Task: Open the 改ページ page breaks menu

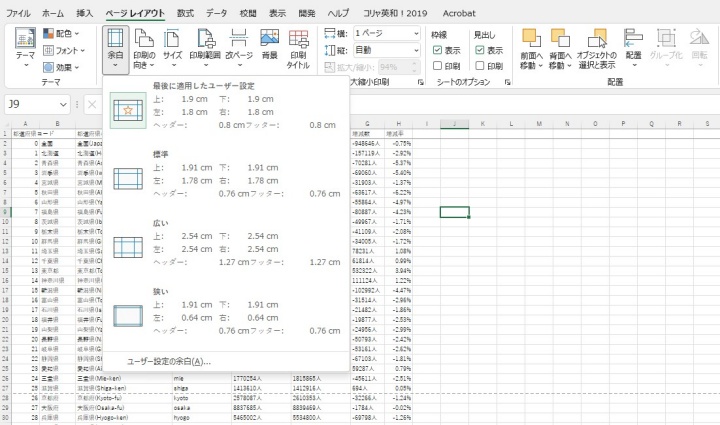Action: [239, 49]
